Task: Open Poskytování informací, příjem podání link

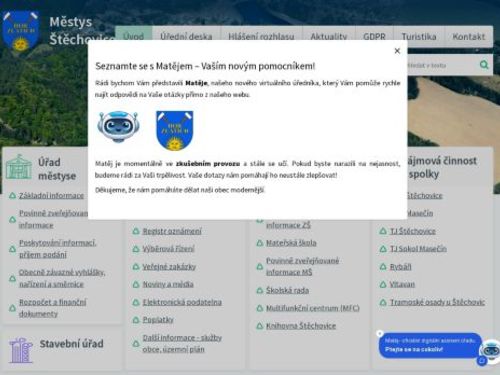Action: 57,249
